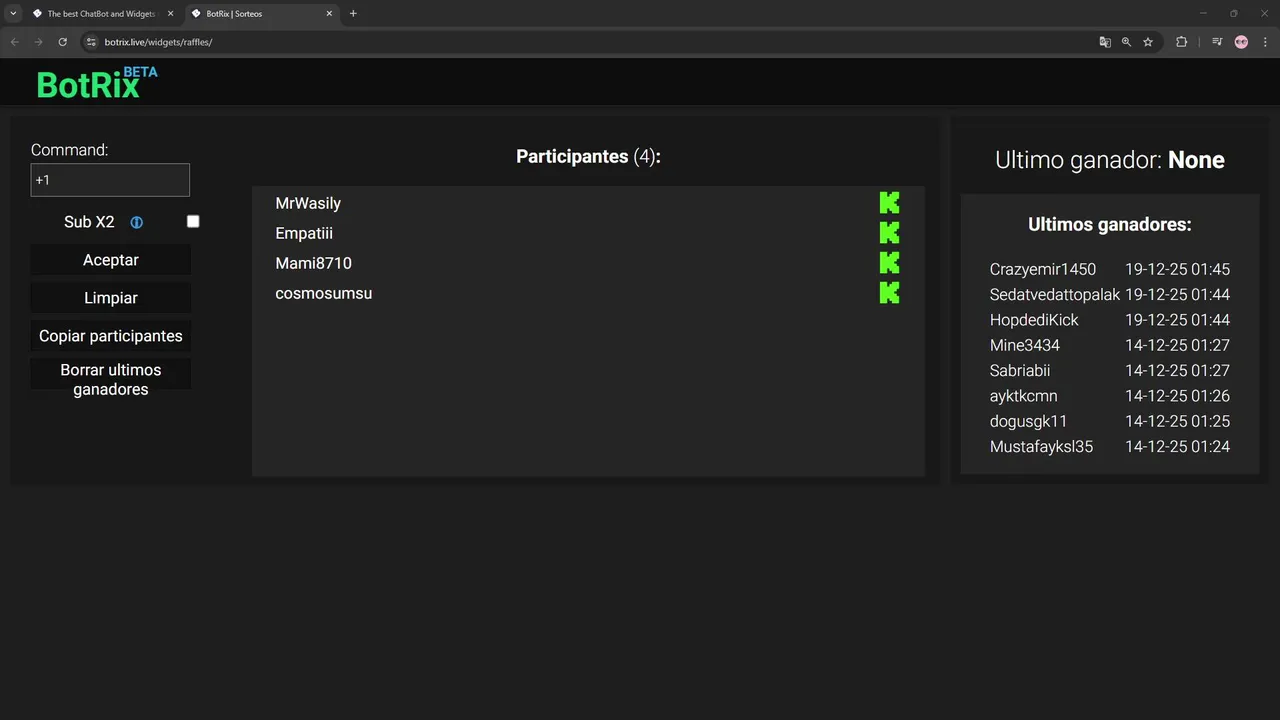Bookmark this page with the star icon
Image resolution: width=1280 pixels, height=720 pixels.
click(1148, 42)
